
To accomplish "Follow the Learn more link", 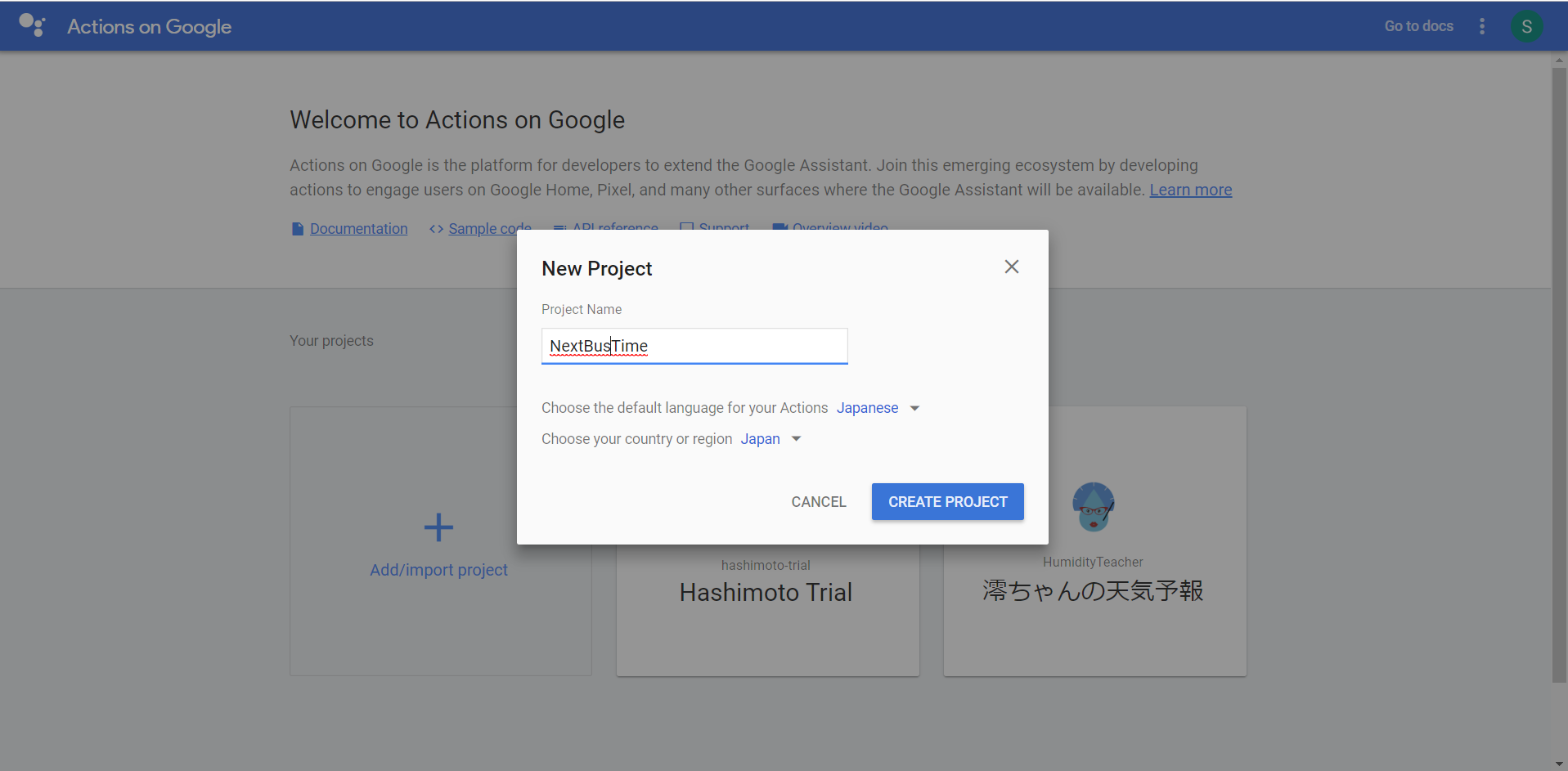I will click(1190, 190).
